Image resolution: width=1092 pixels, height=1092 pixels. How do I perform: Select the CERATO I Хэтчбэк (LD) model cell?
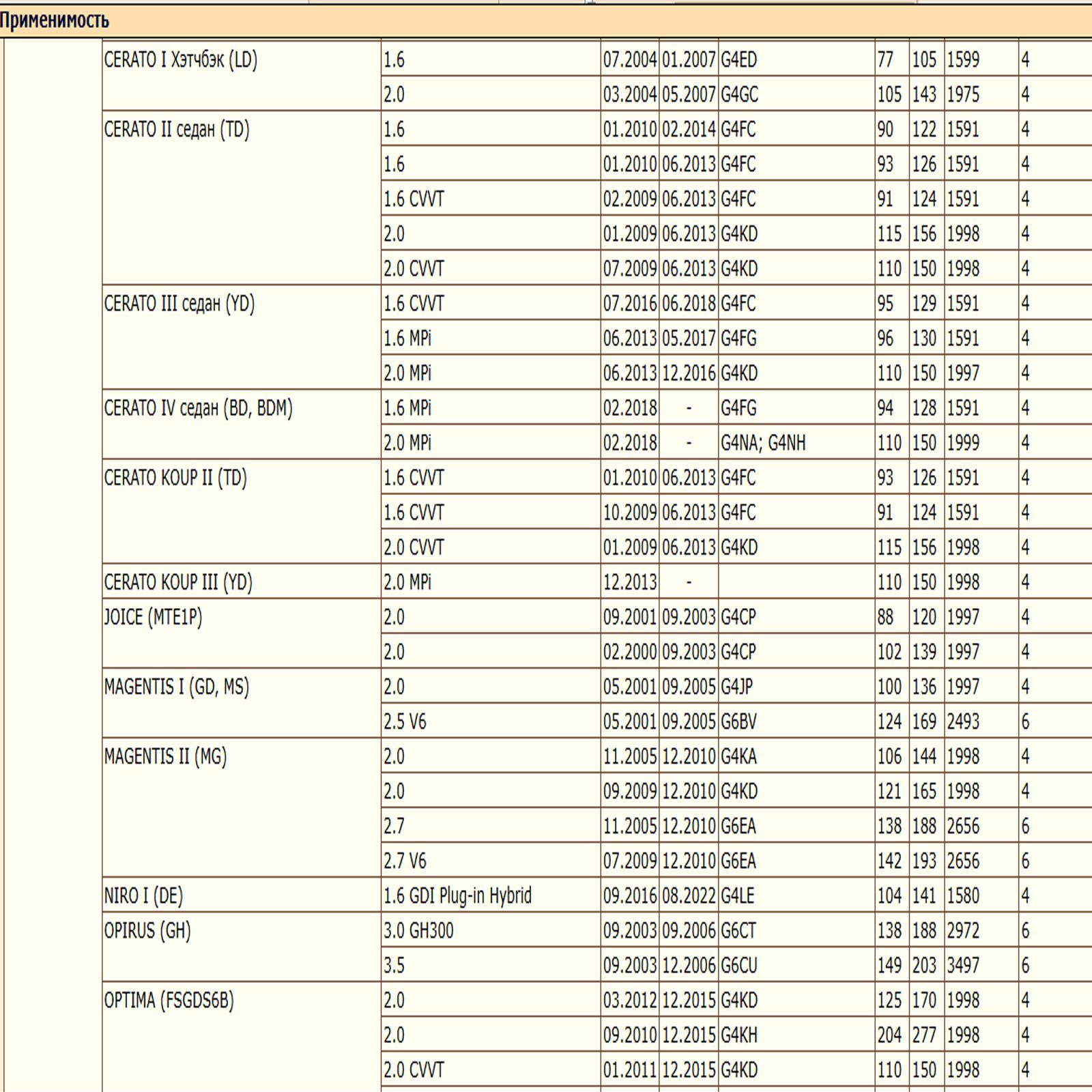click(180, 60)
